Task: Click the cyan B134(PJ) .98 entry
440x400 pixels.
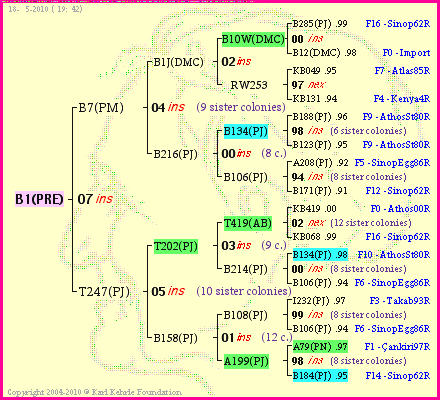Action: pyautogui.click(x=320, y=255)
